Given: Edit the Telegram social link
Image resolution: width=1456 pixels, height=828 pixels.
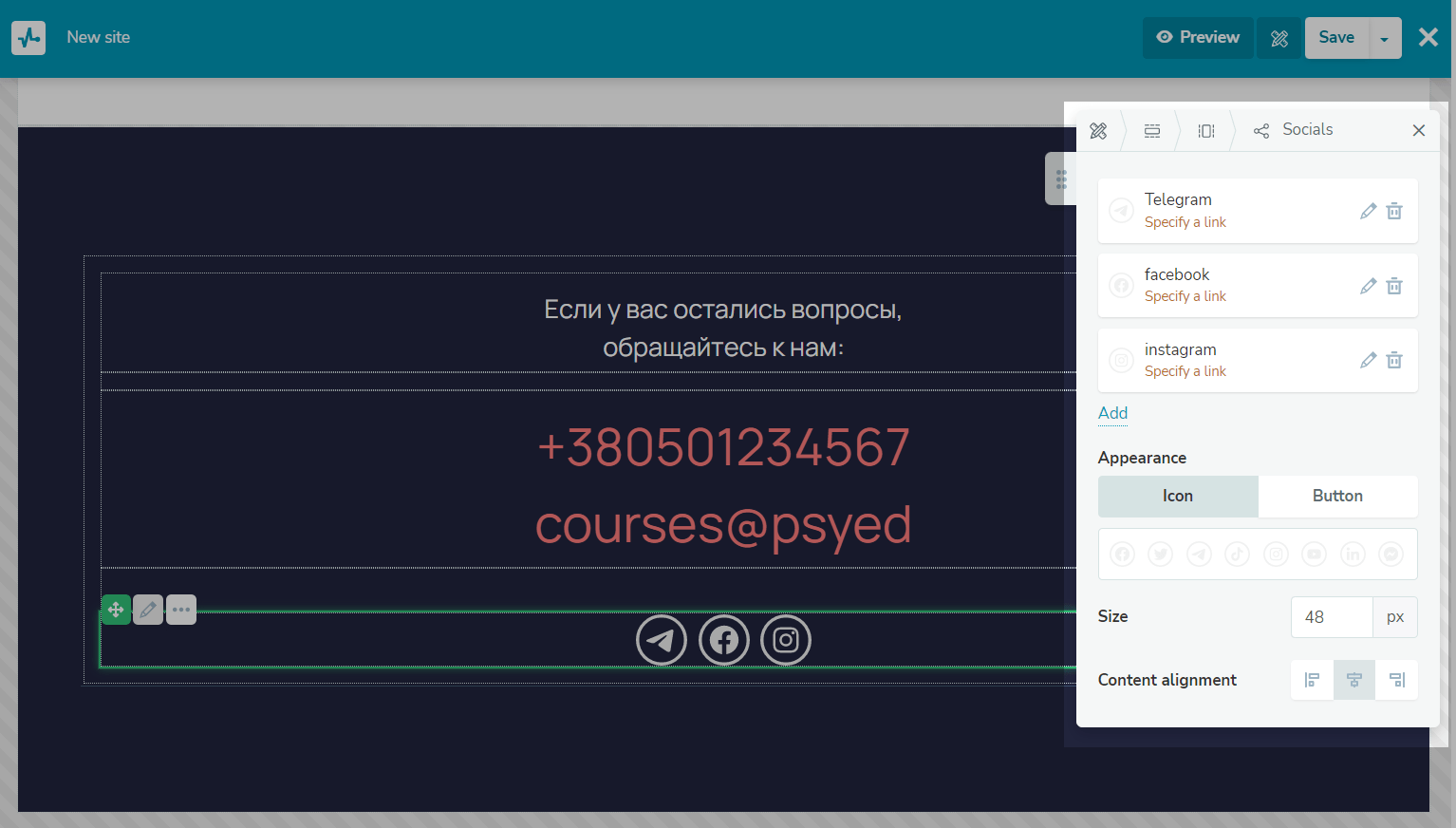Looking at the screenshot, I should [1368, 211].
